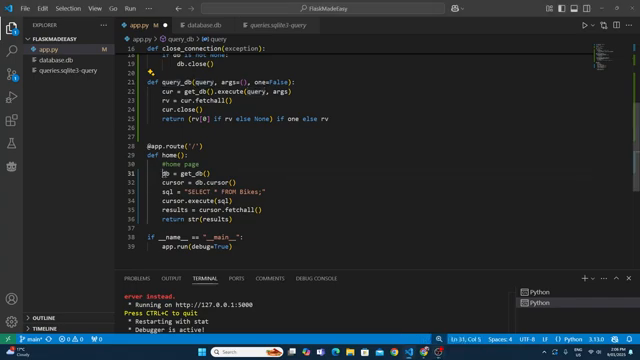Open the Testing flask view
Viewport: 640px width, 360px height.
11,143
